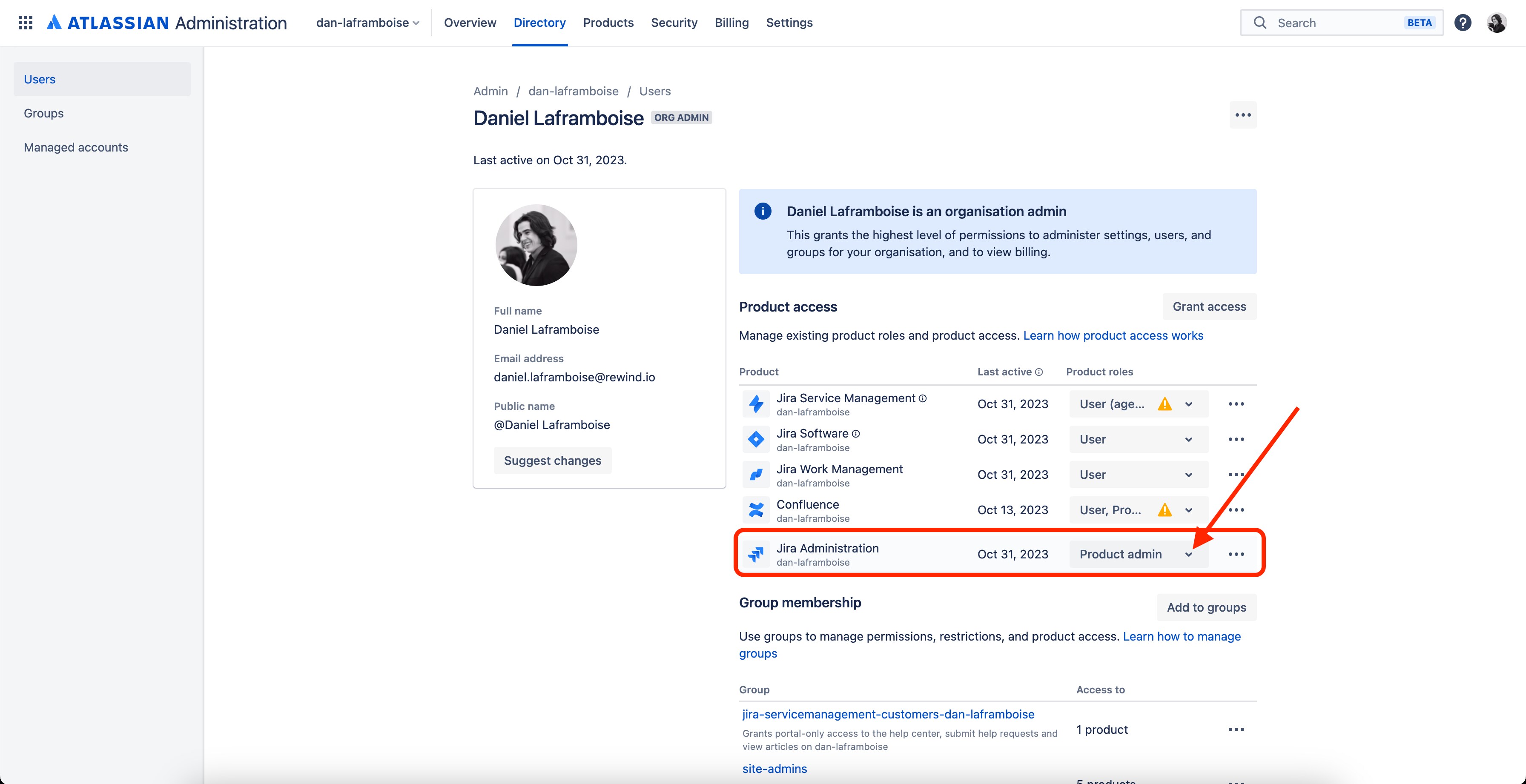Click info icon beside Jira Service Management

point(922,398)
